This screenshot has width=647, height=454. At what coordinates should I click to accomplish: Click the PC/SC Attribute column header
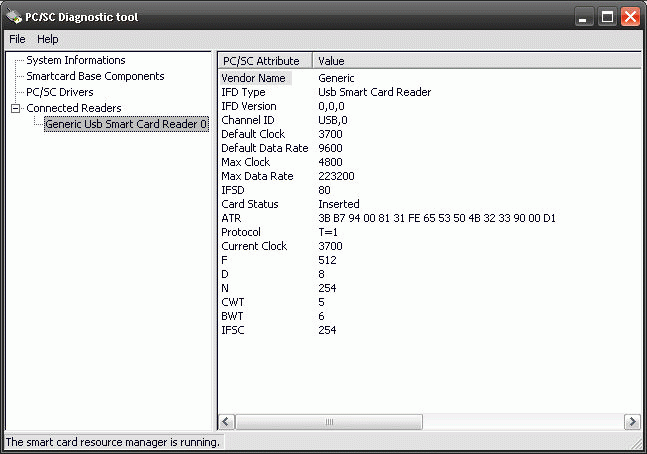(x=265, y=61)
